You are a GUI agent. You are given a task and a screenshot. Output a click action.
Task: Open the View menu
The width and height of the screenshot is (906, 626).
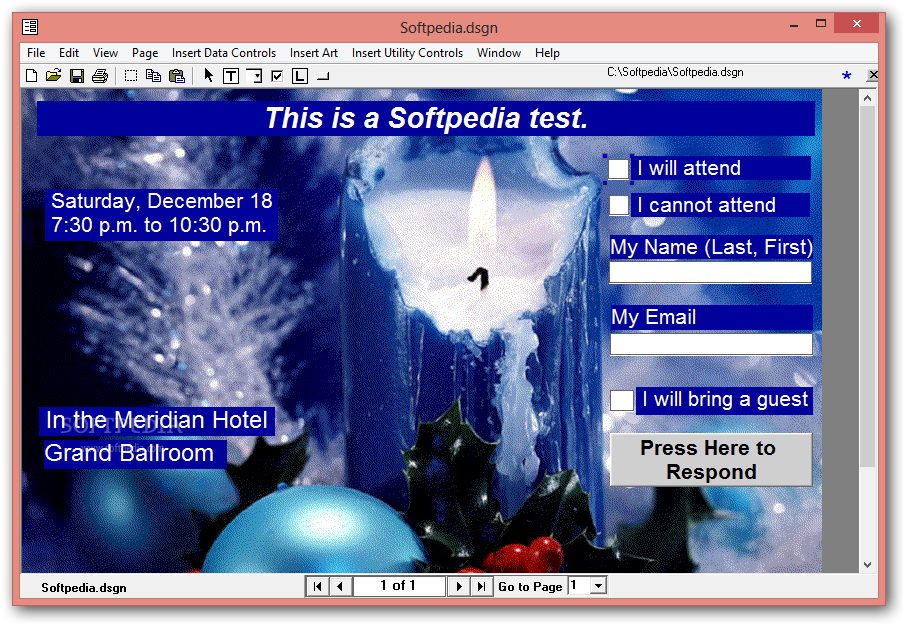tap(105, 53)
